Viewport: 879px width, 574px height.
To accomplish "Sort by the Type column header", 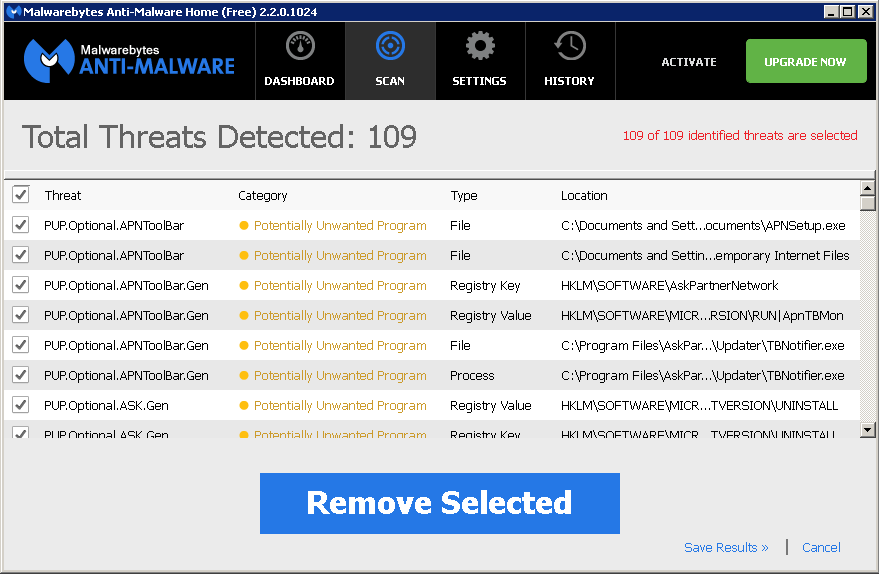I will (x=464, y=196).
